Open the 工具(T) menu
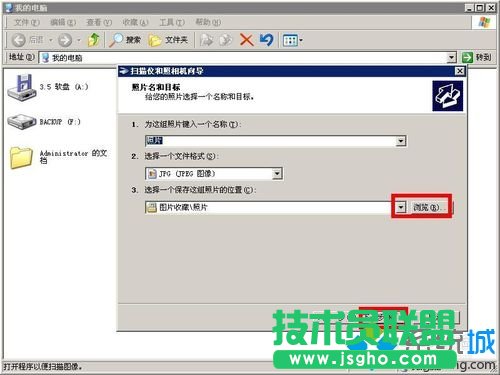 tap(172, 22)
